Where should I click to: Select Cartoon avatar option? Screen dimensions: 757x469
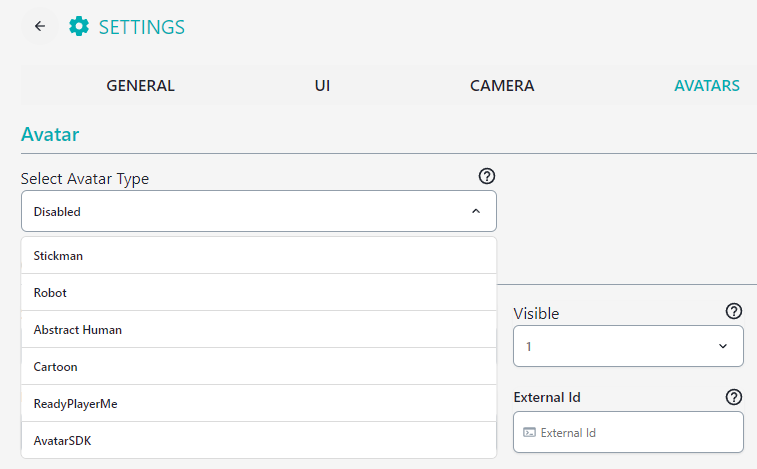[259, 367]
